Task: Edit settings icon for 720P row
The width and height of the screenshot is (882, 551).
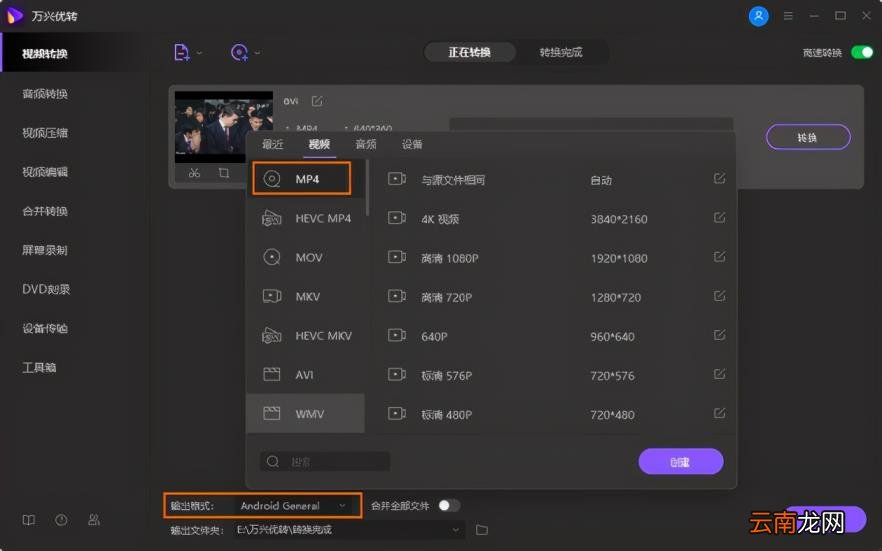Action: click(719, 296)
